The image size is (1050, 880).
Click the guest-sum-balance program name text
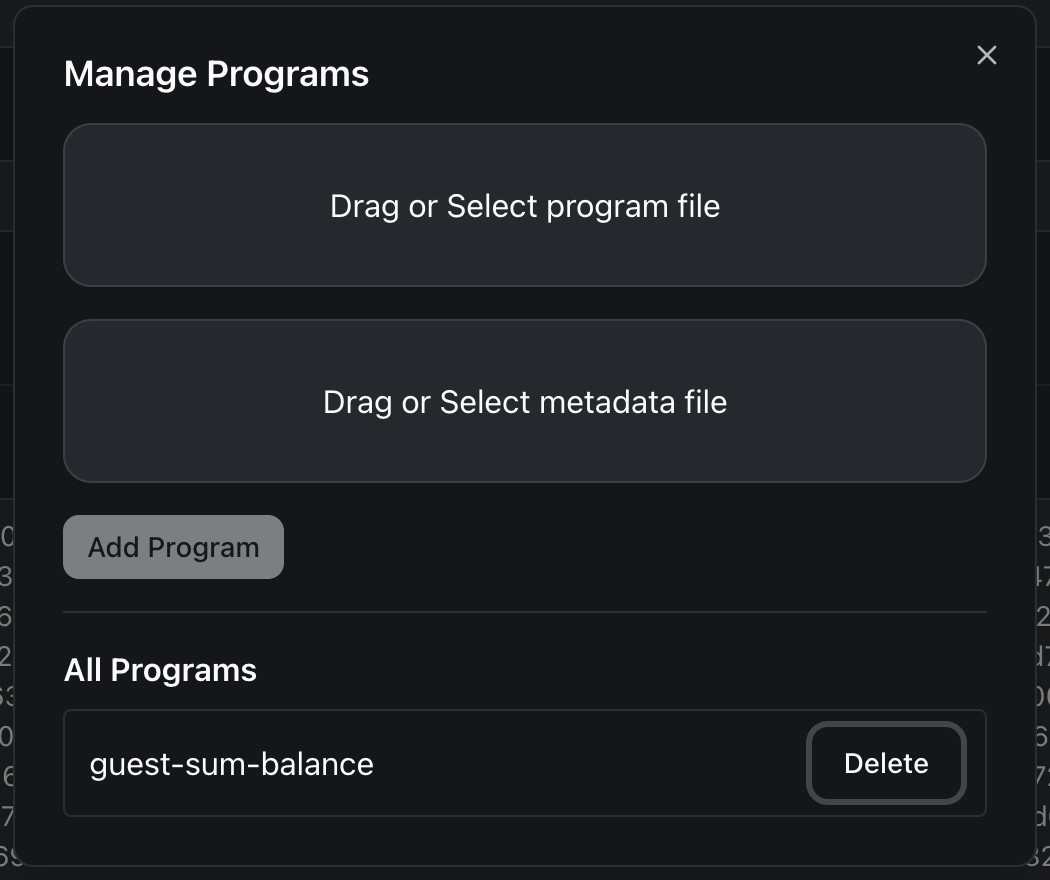click(232, 764)
